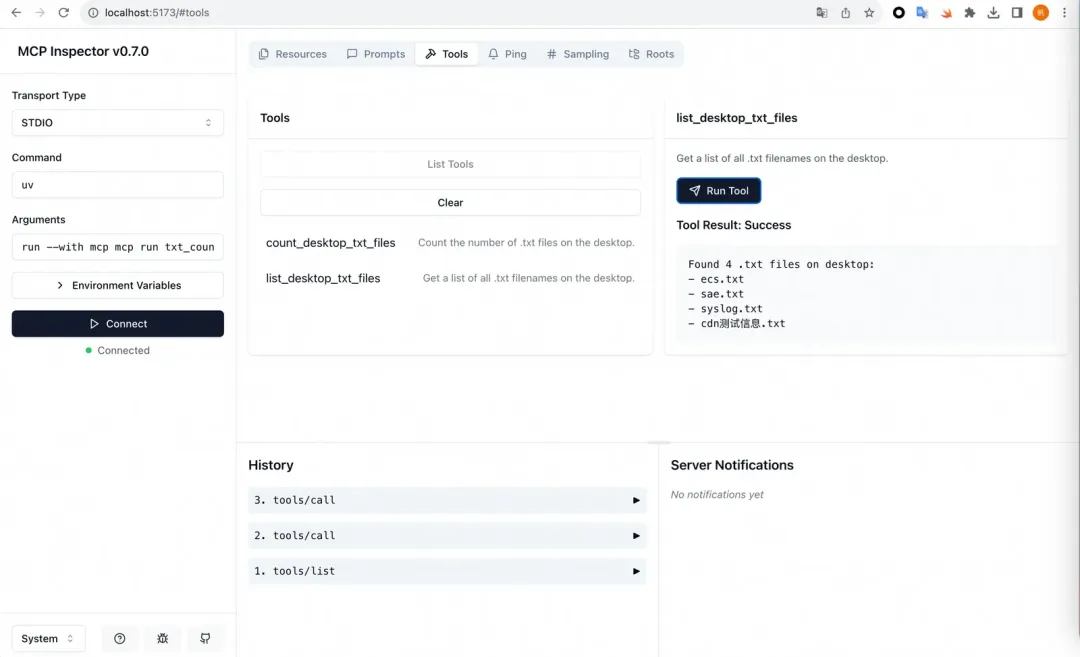Viewport: 1080px width, 657px height.
Task: Open the GitHub repository icon
Action: click(x=205, y=639)
